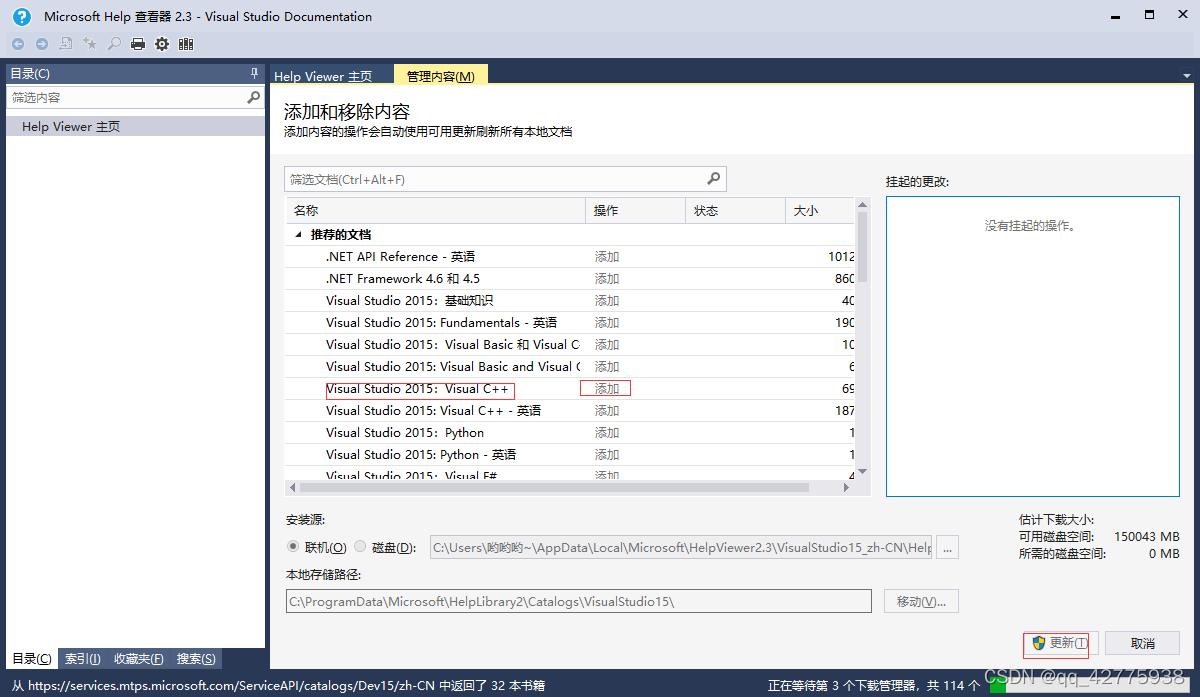Click the document list horizontal scrollbar thumb
Image resolution: width=1200 pixels, height=697 pixels.
pyautogui.click(x=554, y=488)
